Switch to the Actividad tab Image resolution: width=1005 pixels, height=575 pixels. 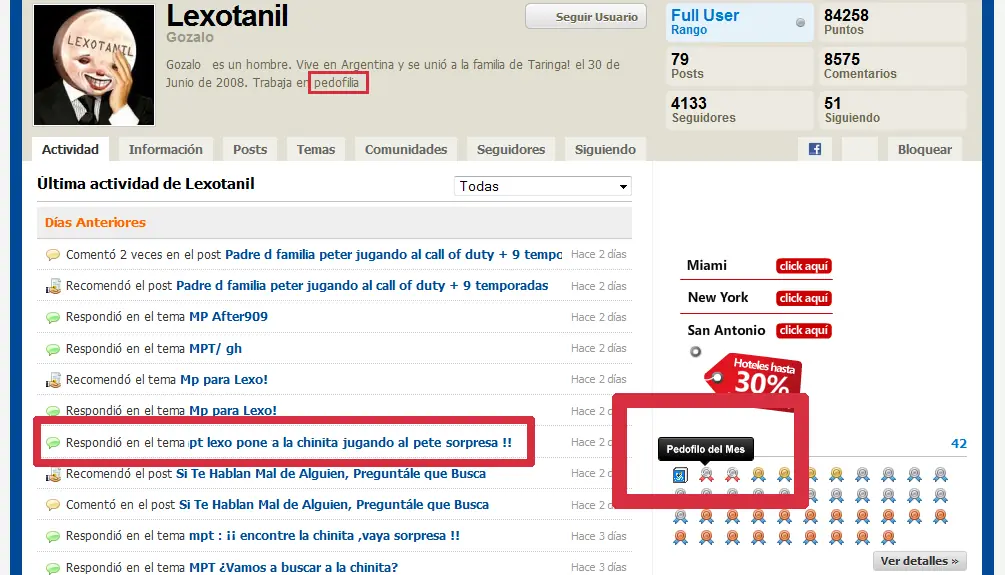tap(70, 149)
